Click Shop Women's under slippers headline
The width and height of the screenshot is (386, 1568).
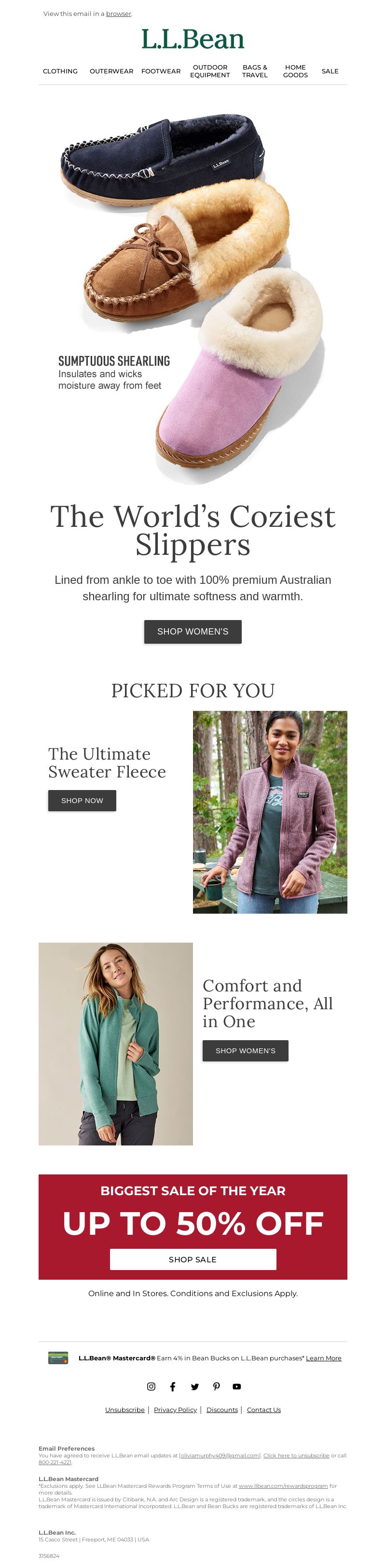(193, 631)
